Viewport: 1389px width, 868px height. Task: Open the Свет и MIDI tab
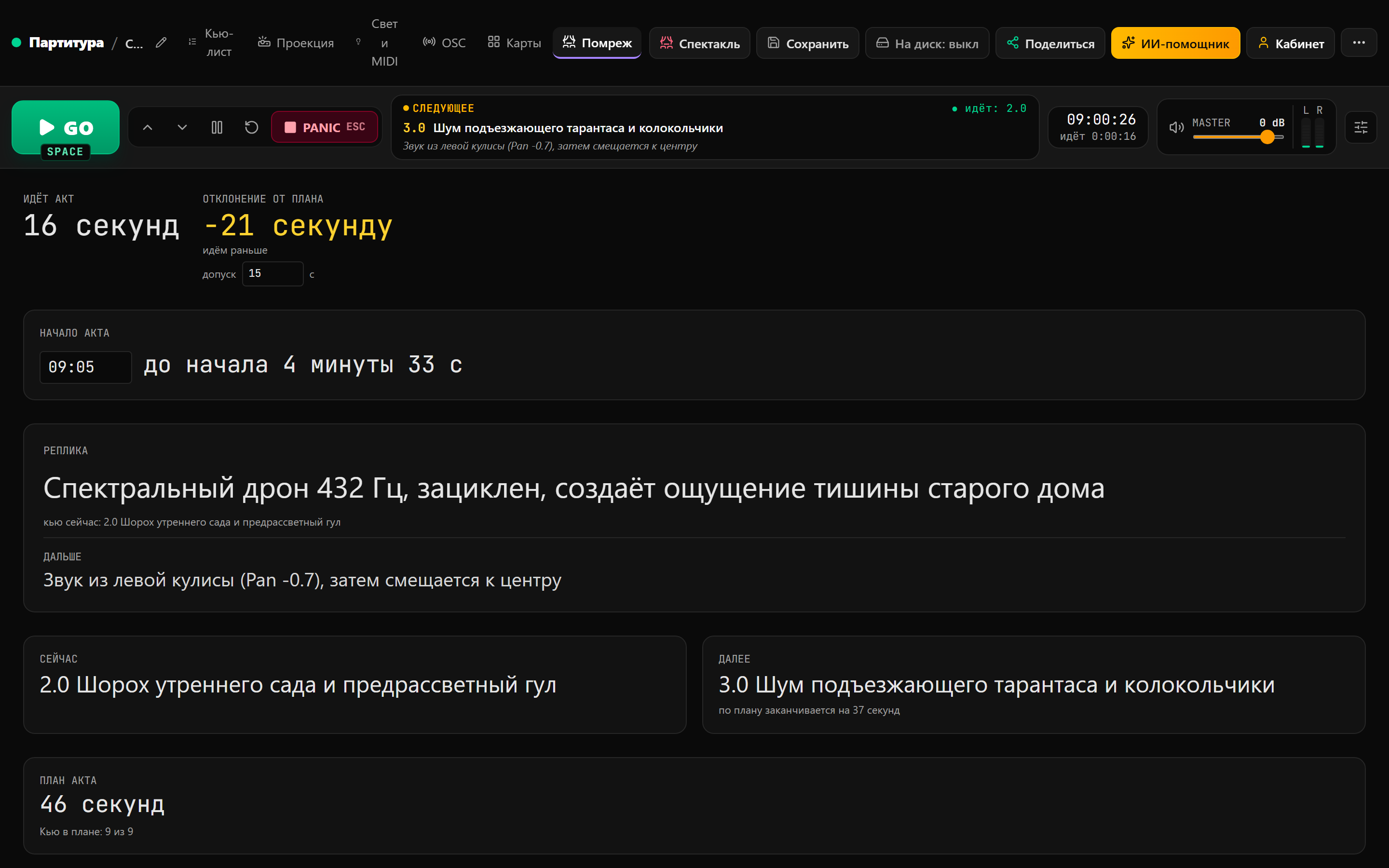(x=378, y=42)
